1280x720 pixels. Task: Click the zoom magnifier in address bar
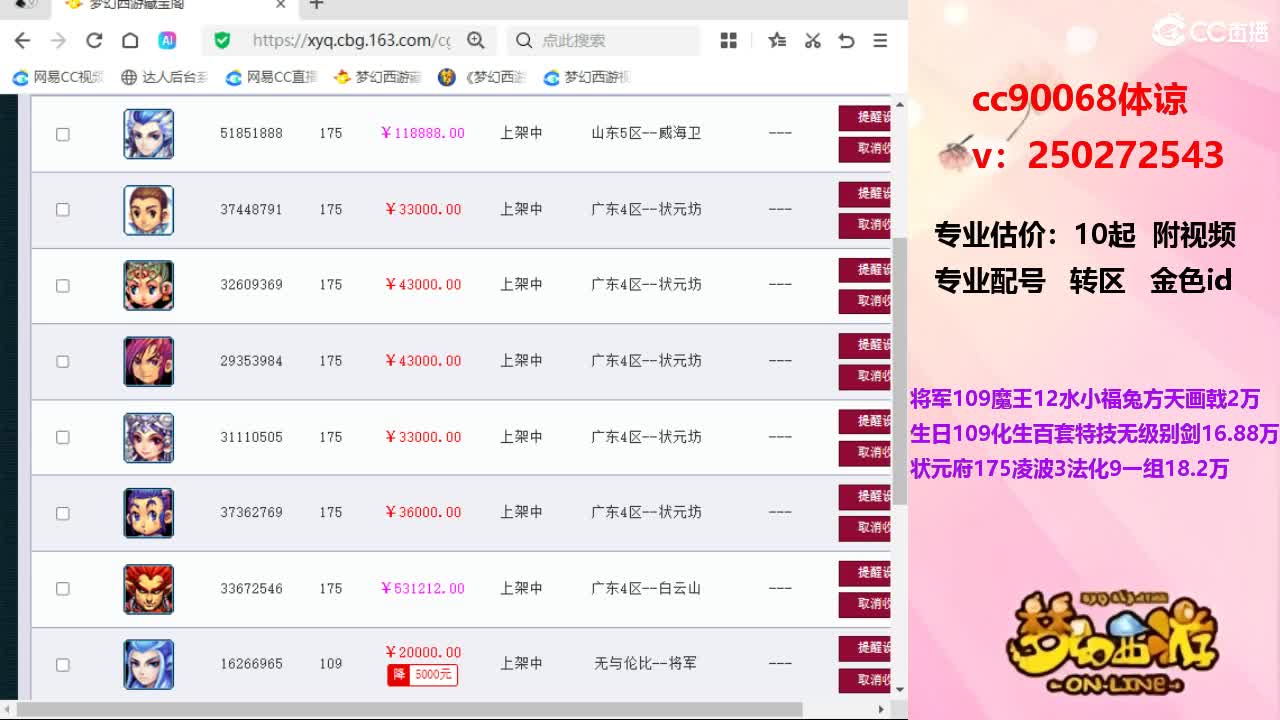476,40
